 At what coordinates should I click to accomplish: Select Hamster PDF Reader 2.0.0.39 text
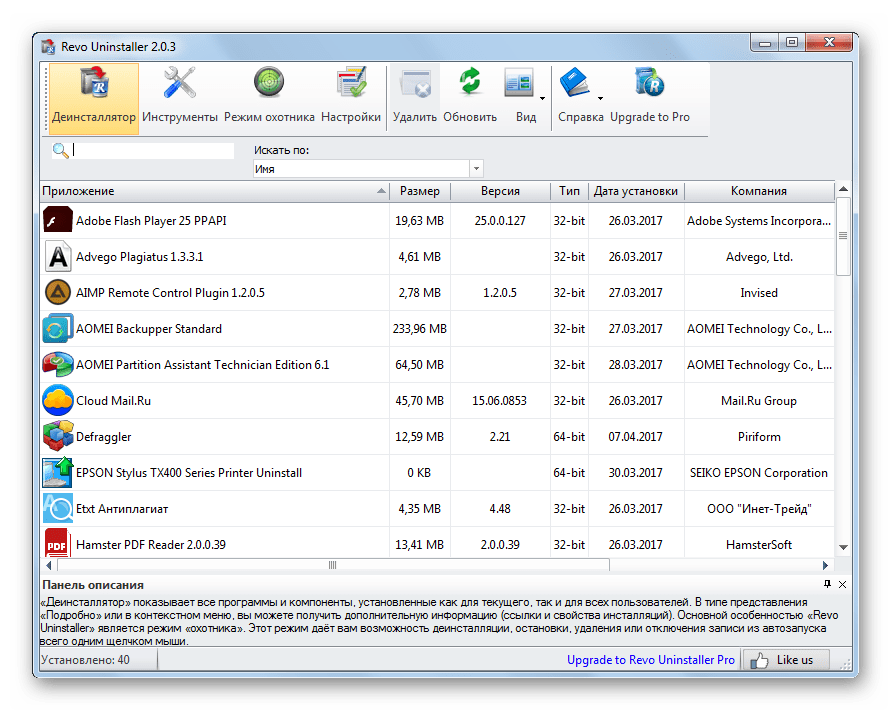(151, 544)
